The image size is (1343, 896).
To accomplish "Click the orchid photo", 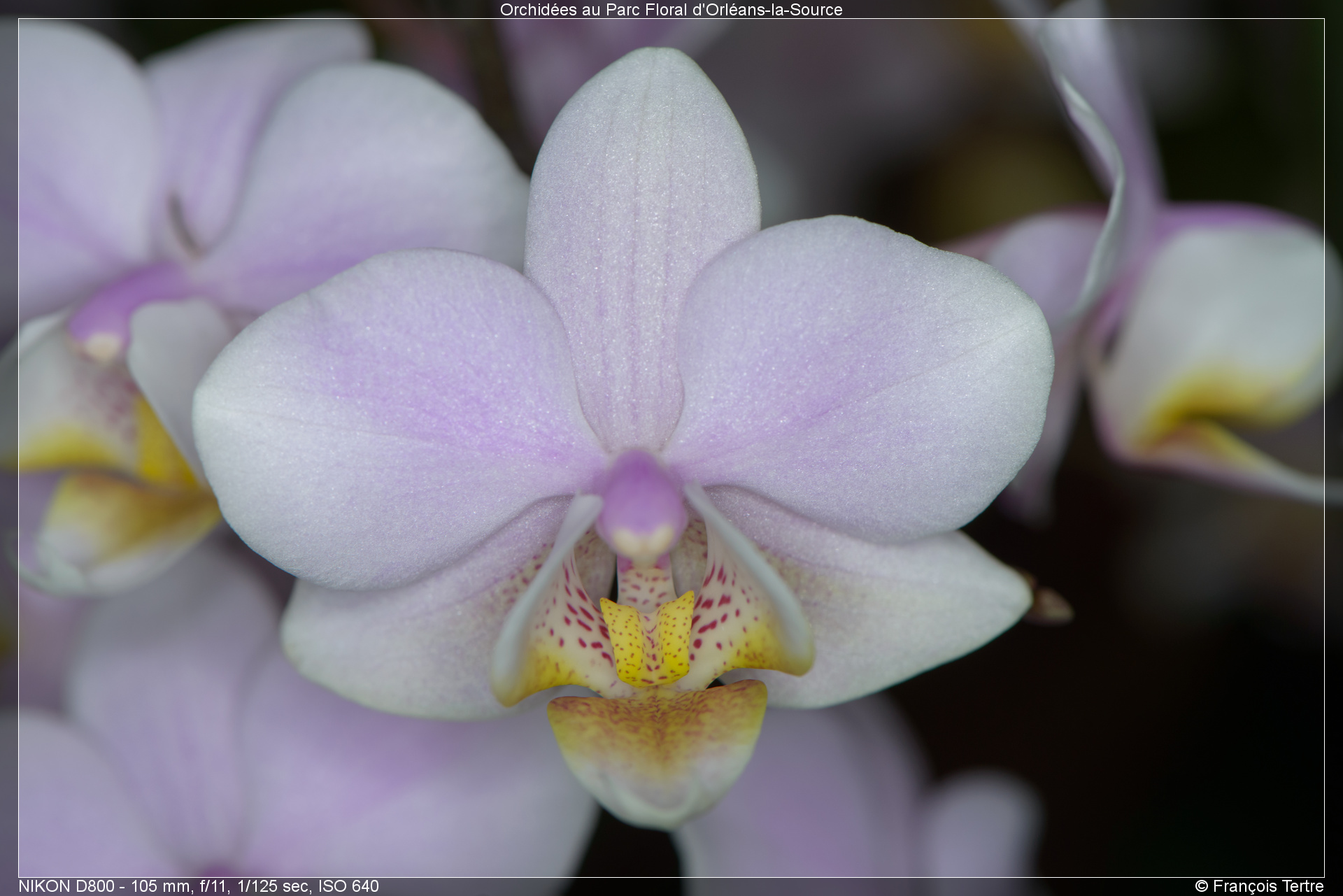I will tap(671, 448).
